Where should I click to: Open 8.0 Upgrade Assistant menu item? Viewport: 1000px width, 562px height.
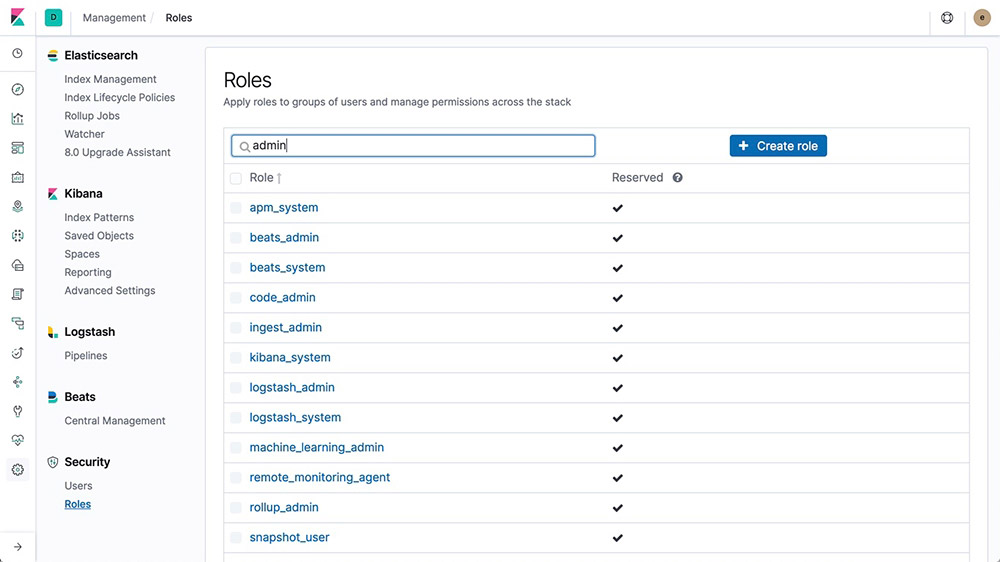117,152
